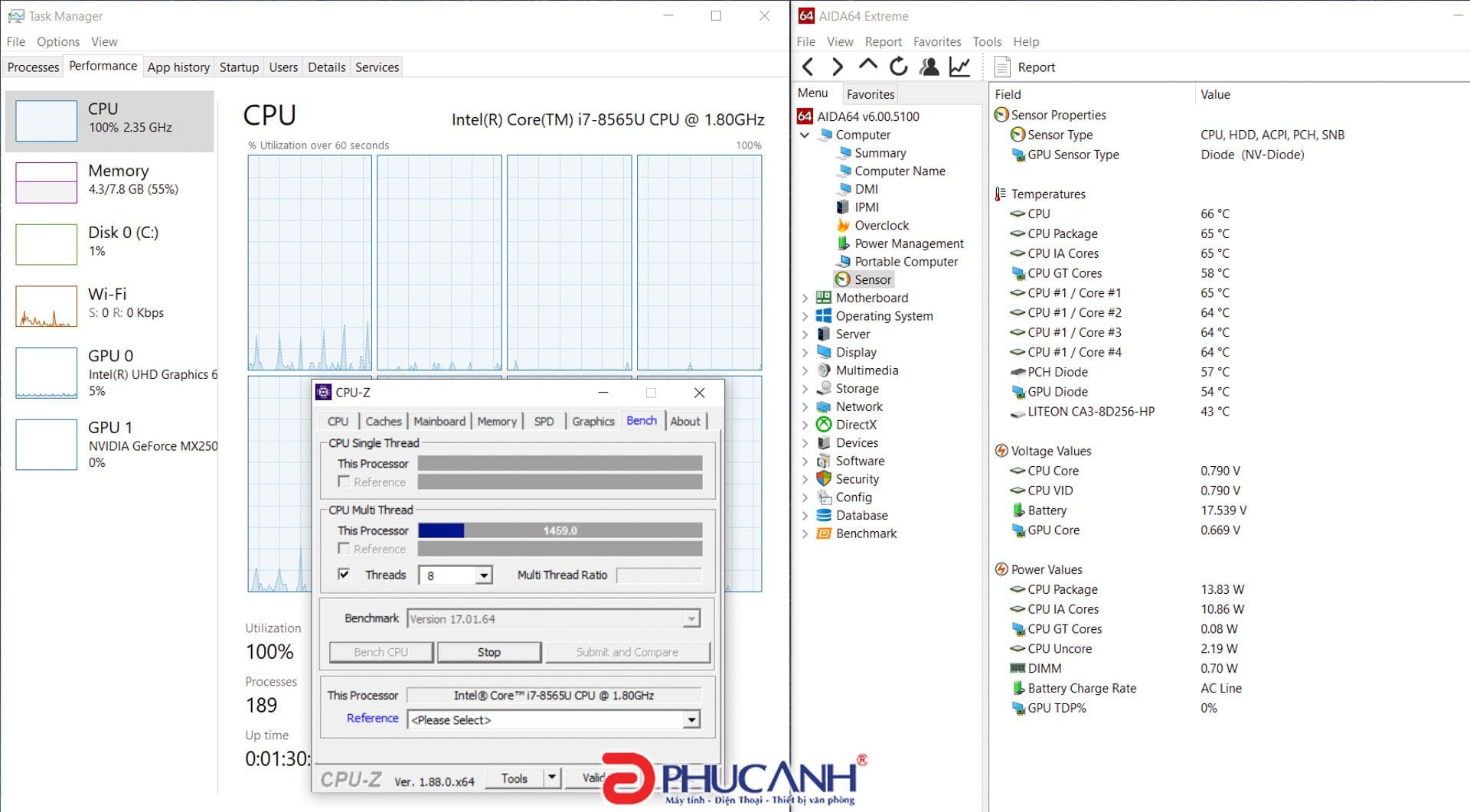
Task: Click the Value column header in AIDA64
Action: click(x=1216, y=94)
